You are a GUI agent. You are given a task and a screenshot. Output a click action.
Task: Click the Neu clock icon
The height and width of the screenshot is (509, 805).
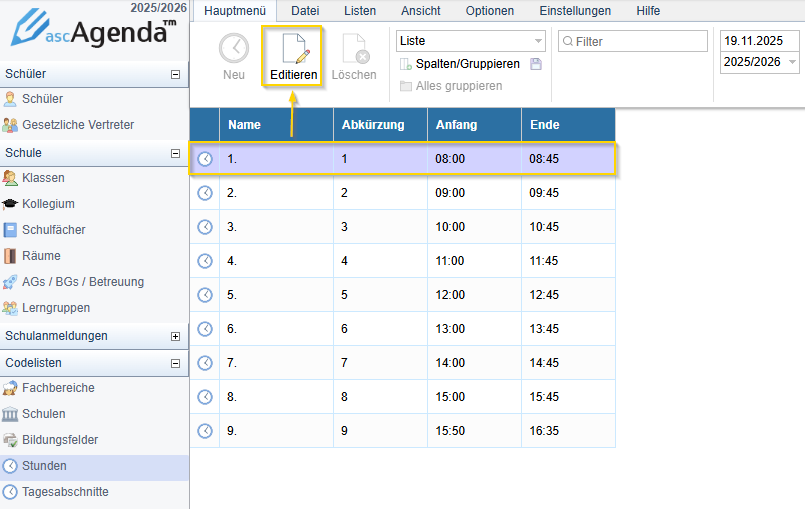234,49
